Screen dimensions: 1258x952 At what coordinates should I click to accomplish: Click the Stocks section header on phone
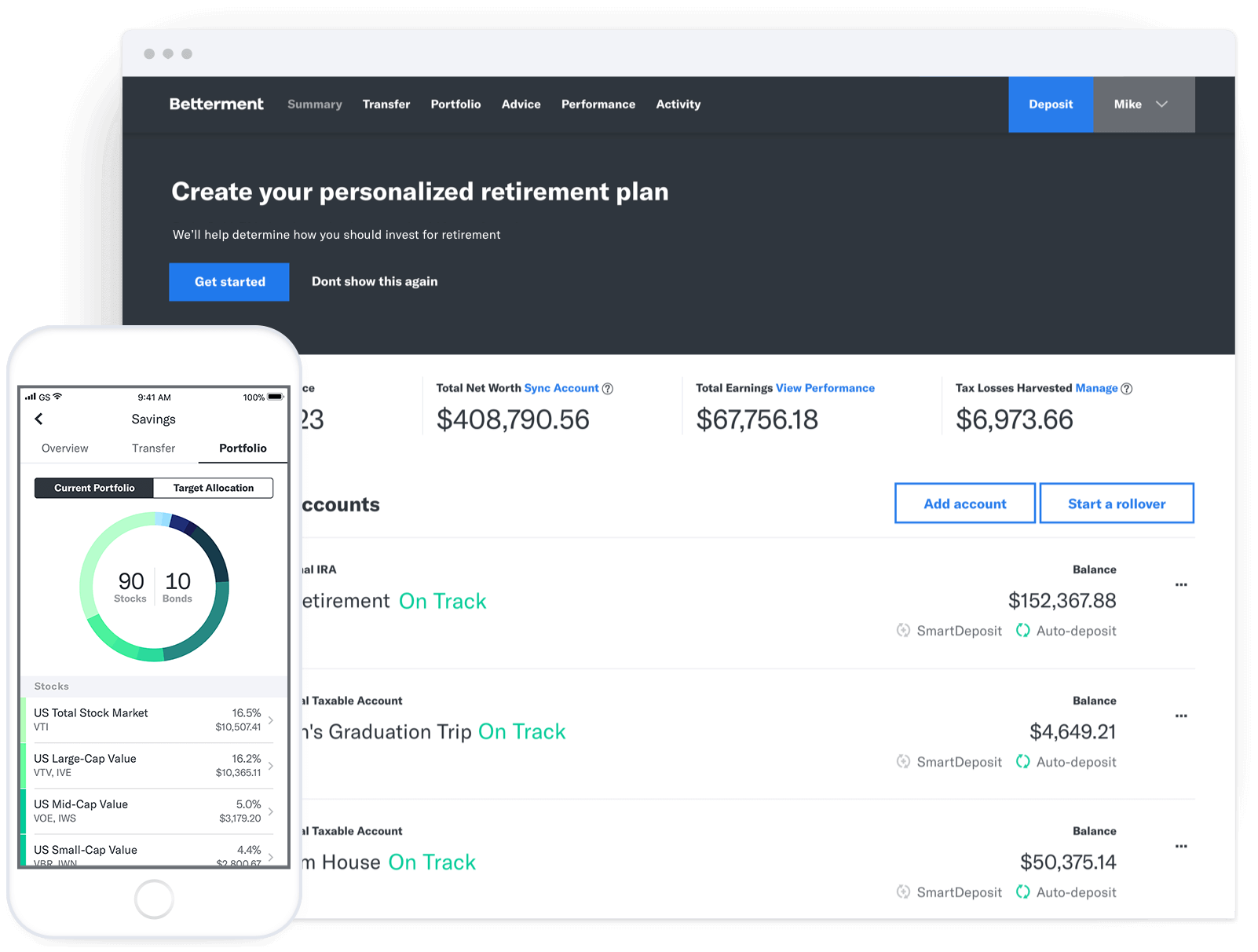click(154, 687)
